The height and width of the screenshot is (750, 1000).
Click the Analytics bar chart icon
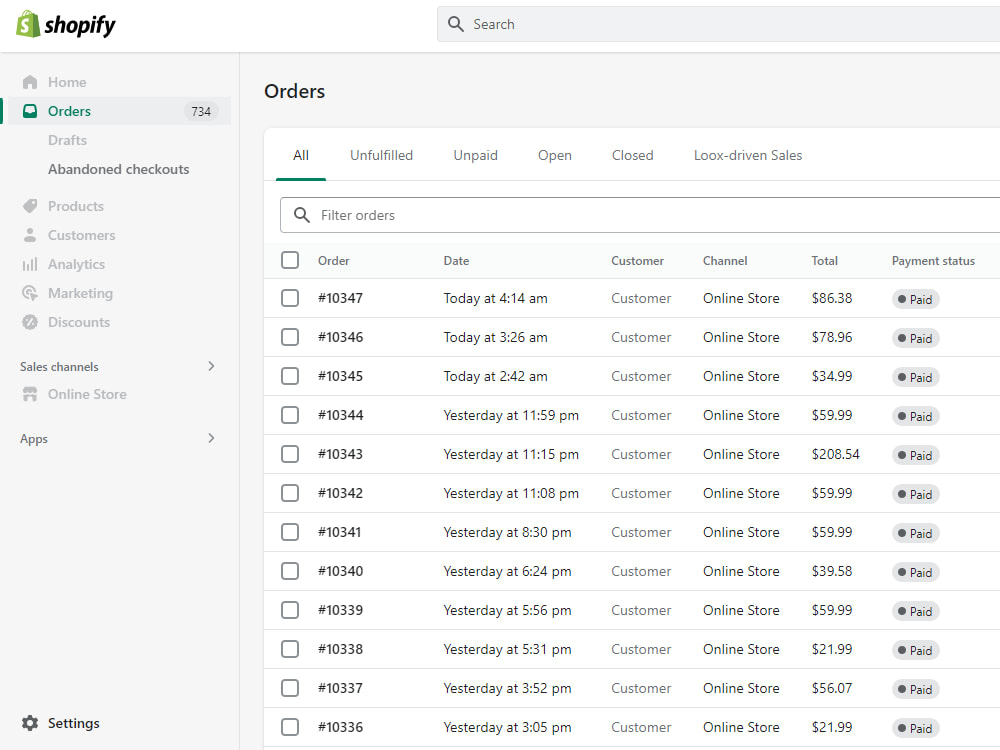pyautogui.click(x=29, y=264)
